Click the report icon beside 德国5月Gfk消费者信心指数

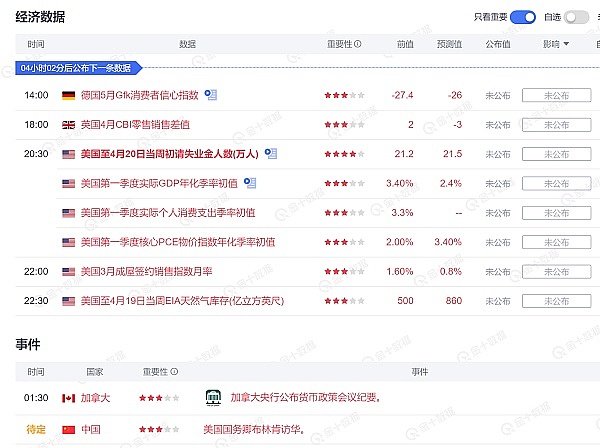(x=210, y=94)
